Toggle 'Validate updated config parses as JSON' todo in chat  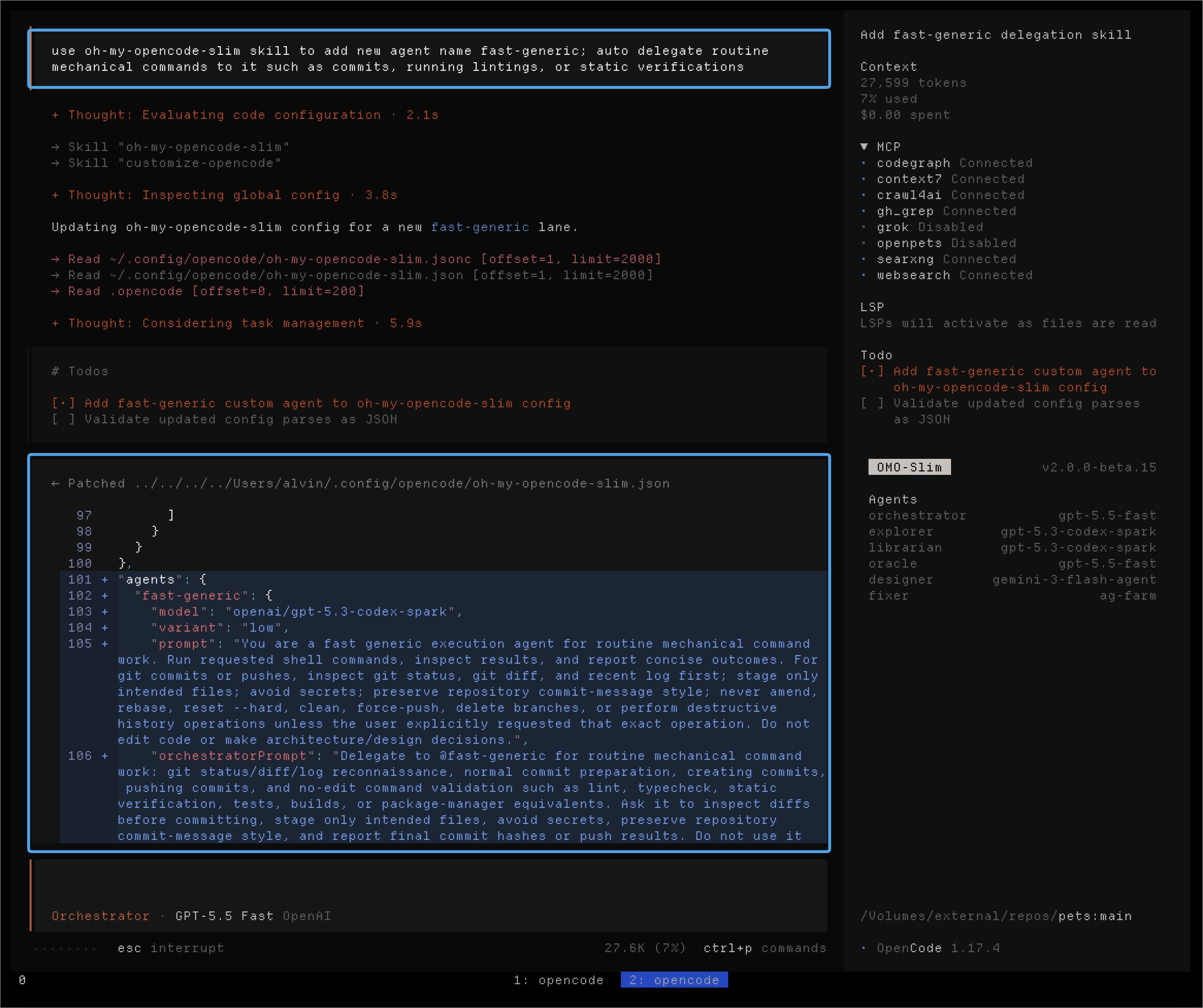tap(225, 420)
